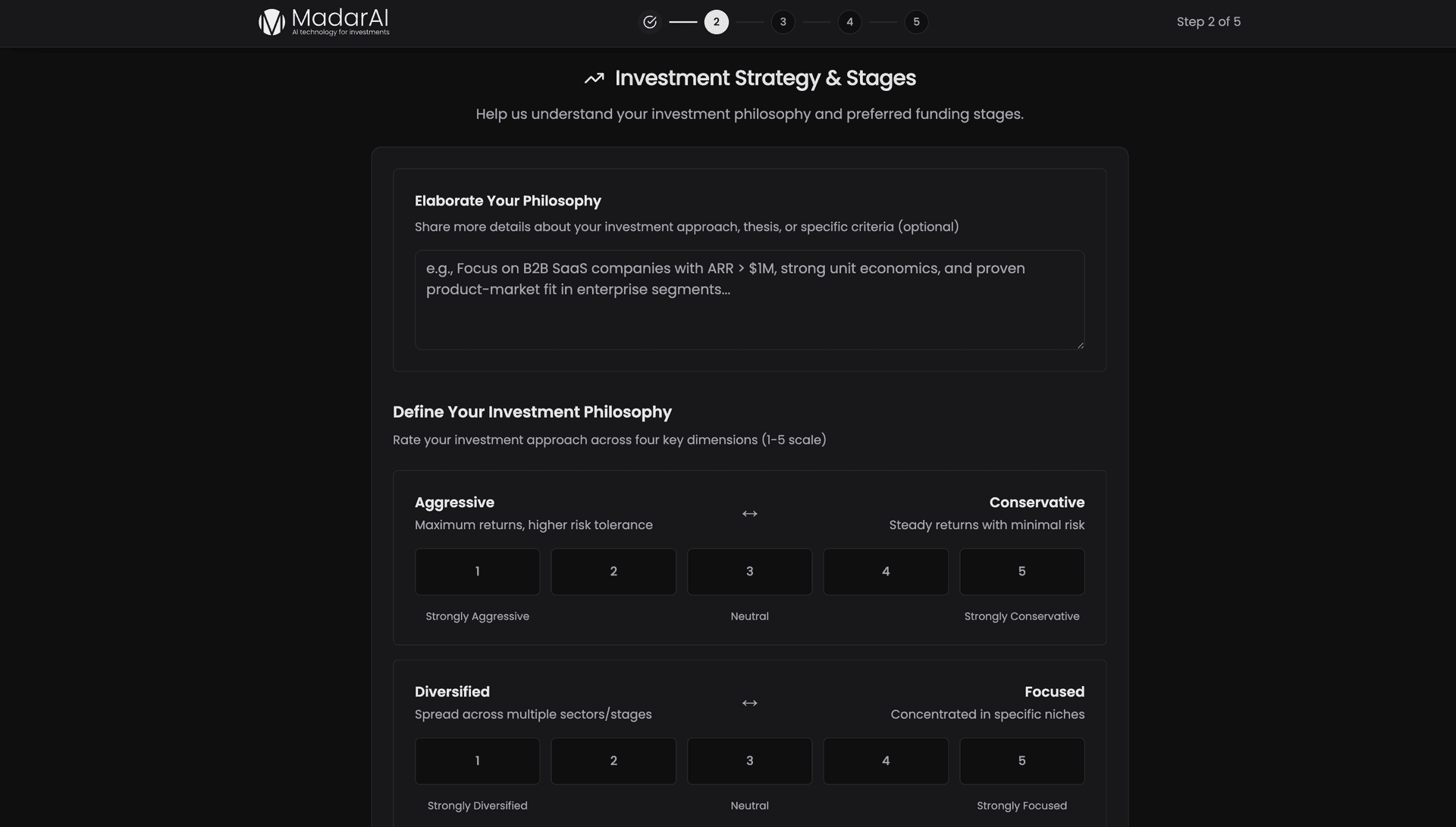Click the Diversified-Focused double arrow icon
Screen dimensions: 1456x827
click(x=749, y=703)
